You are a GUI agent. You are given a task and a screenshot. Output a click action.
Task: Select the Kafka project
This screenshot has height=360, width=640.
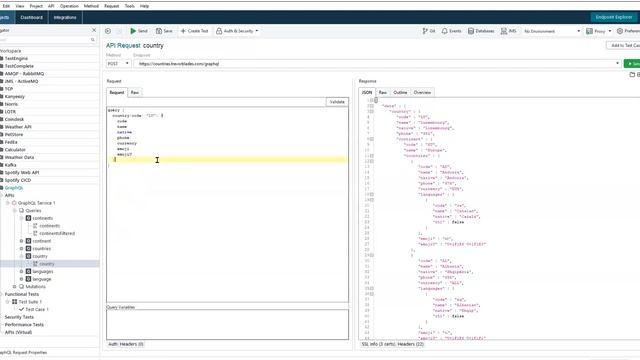click(10, 165)
